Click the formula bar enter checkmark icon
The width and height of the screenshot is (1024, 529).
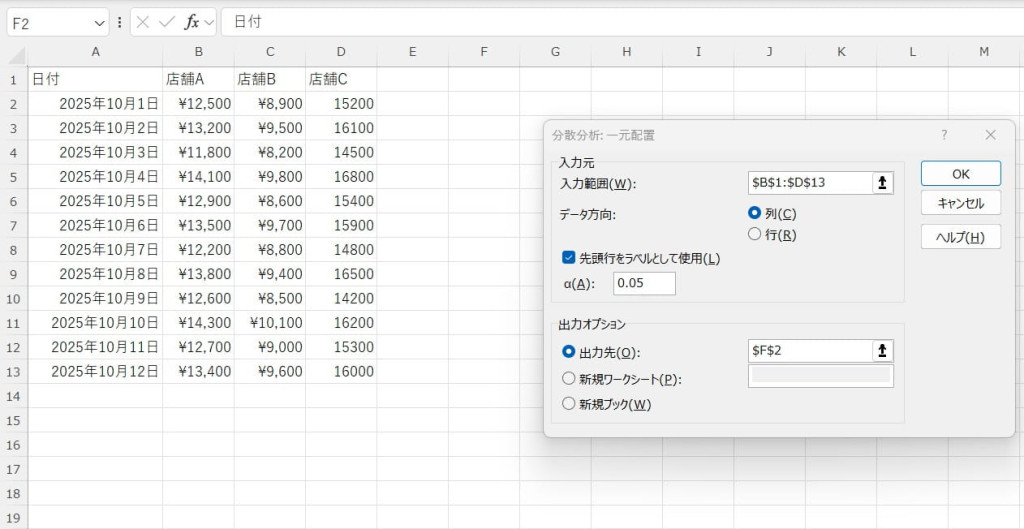(x=167, y=22)
